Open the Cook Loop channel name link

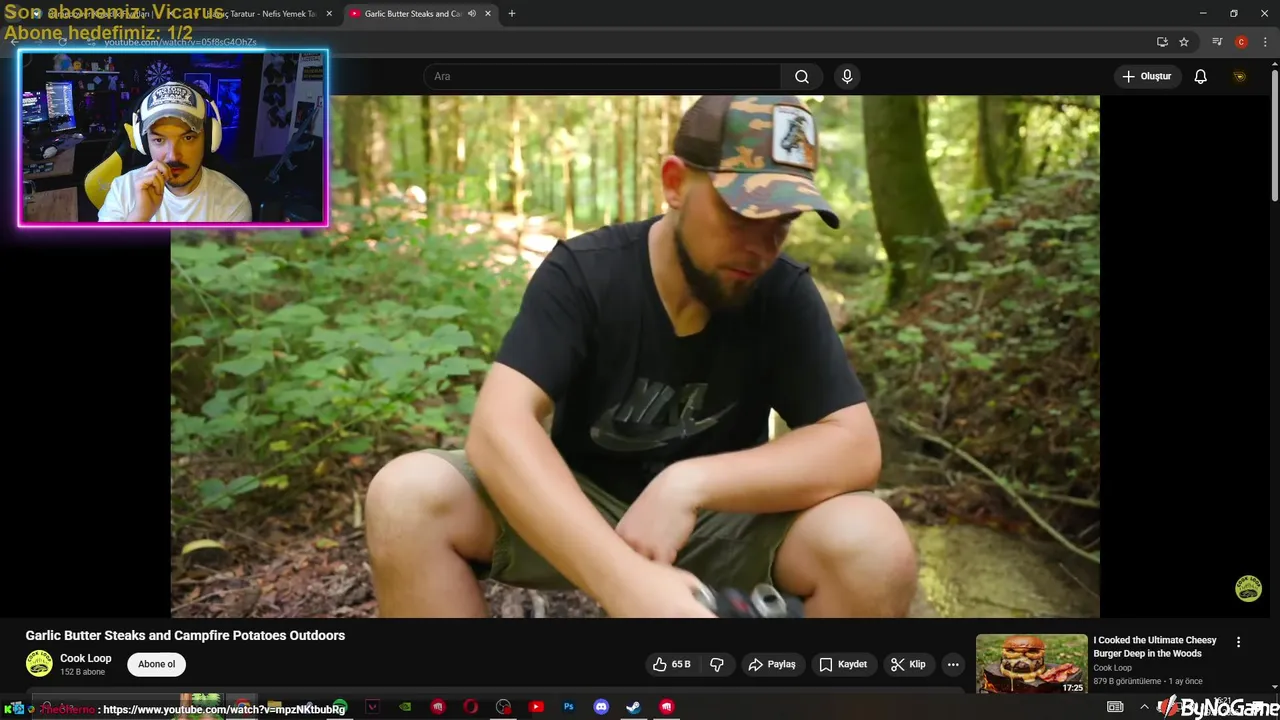[86, 658]
